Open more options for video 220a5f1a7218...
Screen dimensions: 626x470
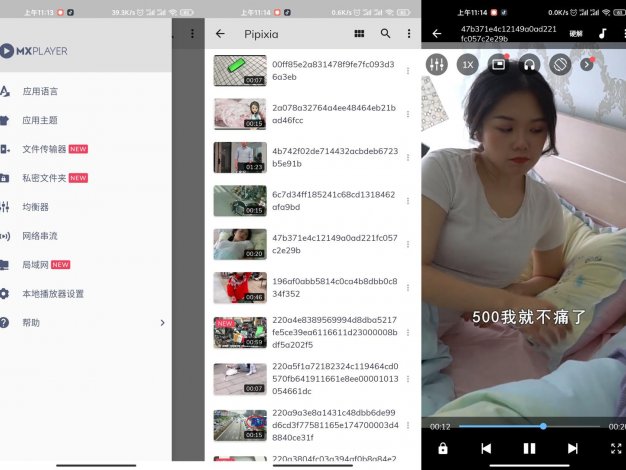[x=408, y=379]
